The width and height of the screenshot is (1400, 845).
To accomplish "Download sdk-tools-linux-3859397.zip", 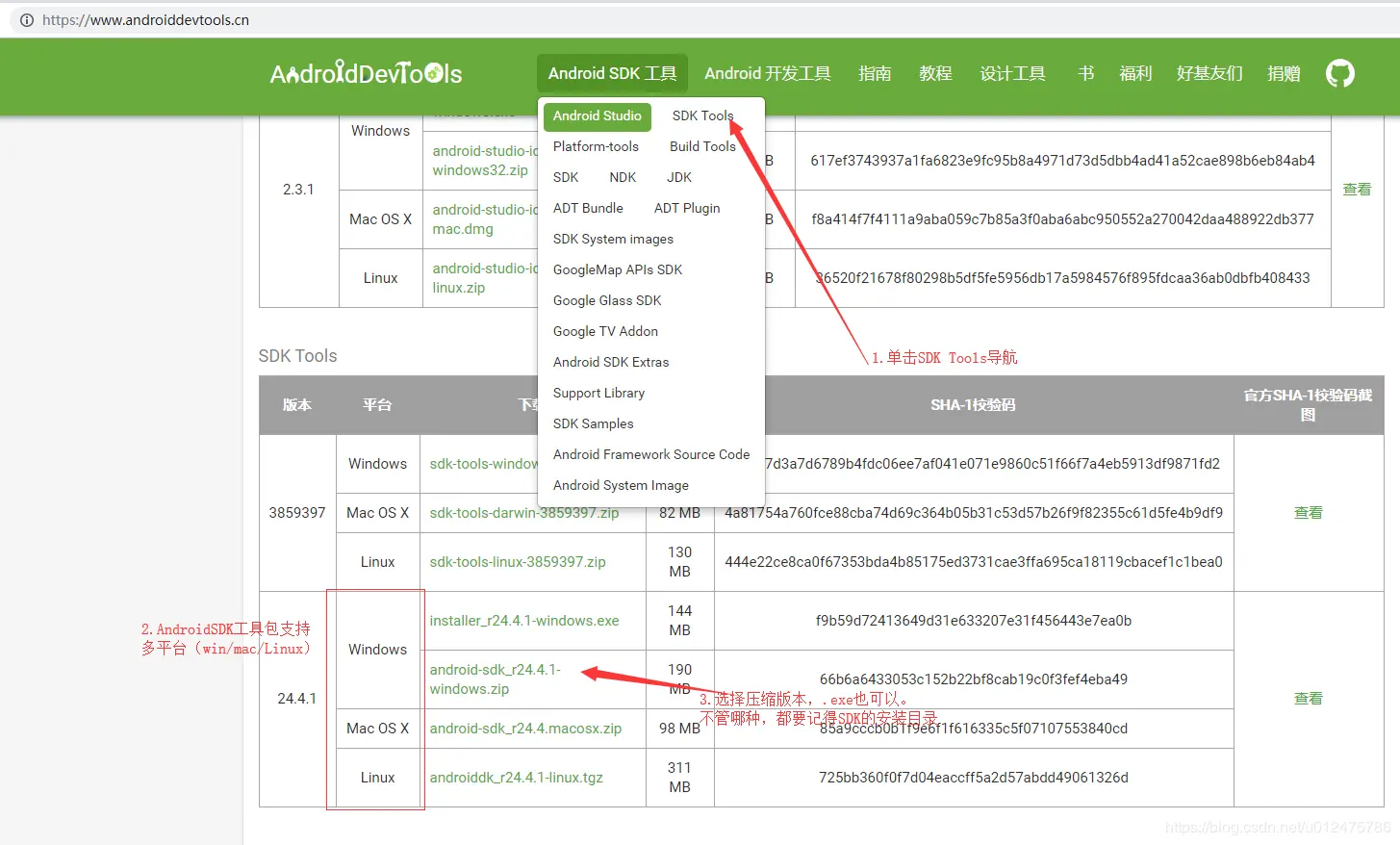I will point(518,562).
